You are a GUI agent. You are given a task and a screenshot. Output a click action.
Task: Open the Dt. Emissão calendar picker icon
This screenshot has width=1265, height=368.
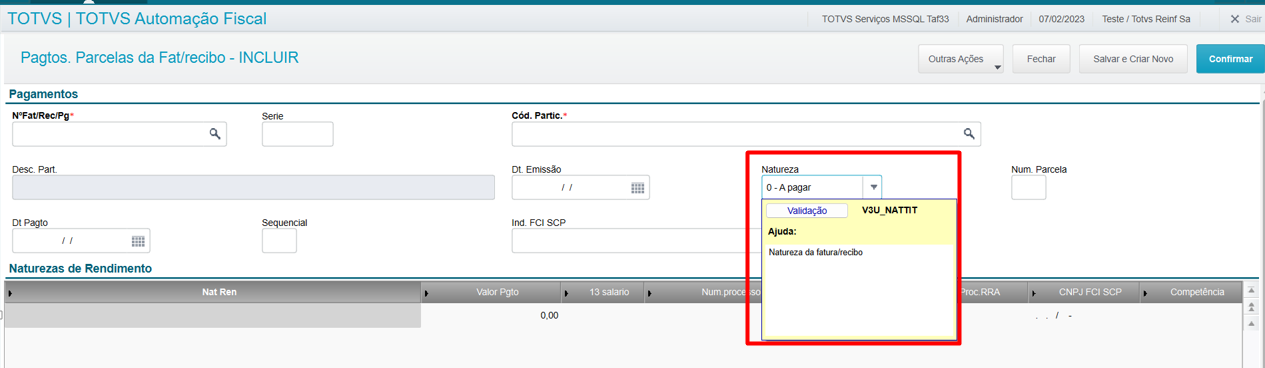tap(637, 187)
